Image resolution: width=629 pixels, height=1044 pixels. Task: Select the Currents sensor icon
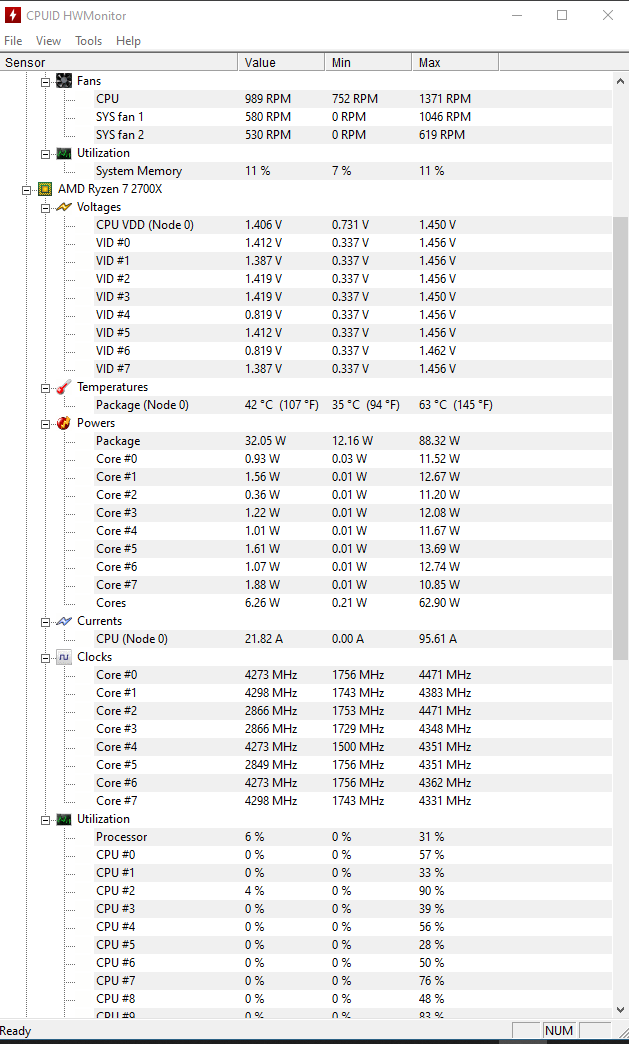point(63,620)
